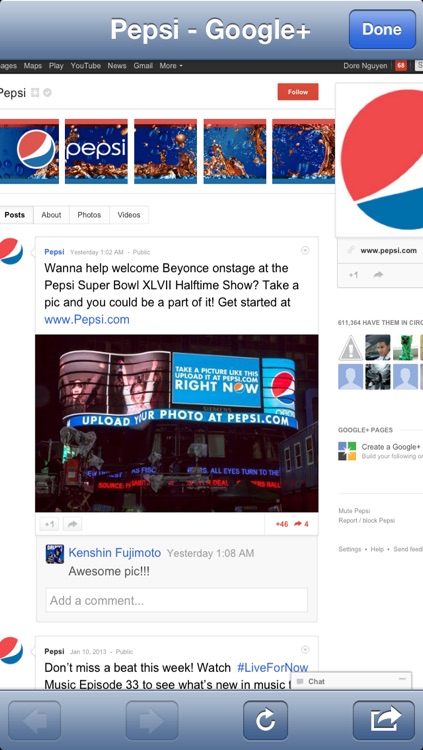Minimize the Chat panel

coord(402,679)
